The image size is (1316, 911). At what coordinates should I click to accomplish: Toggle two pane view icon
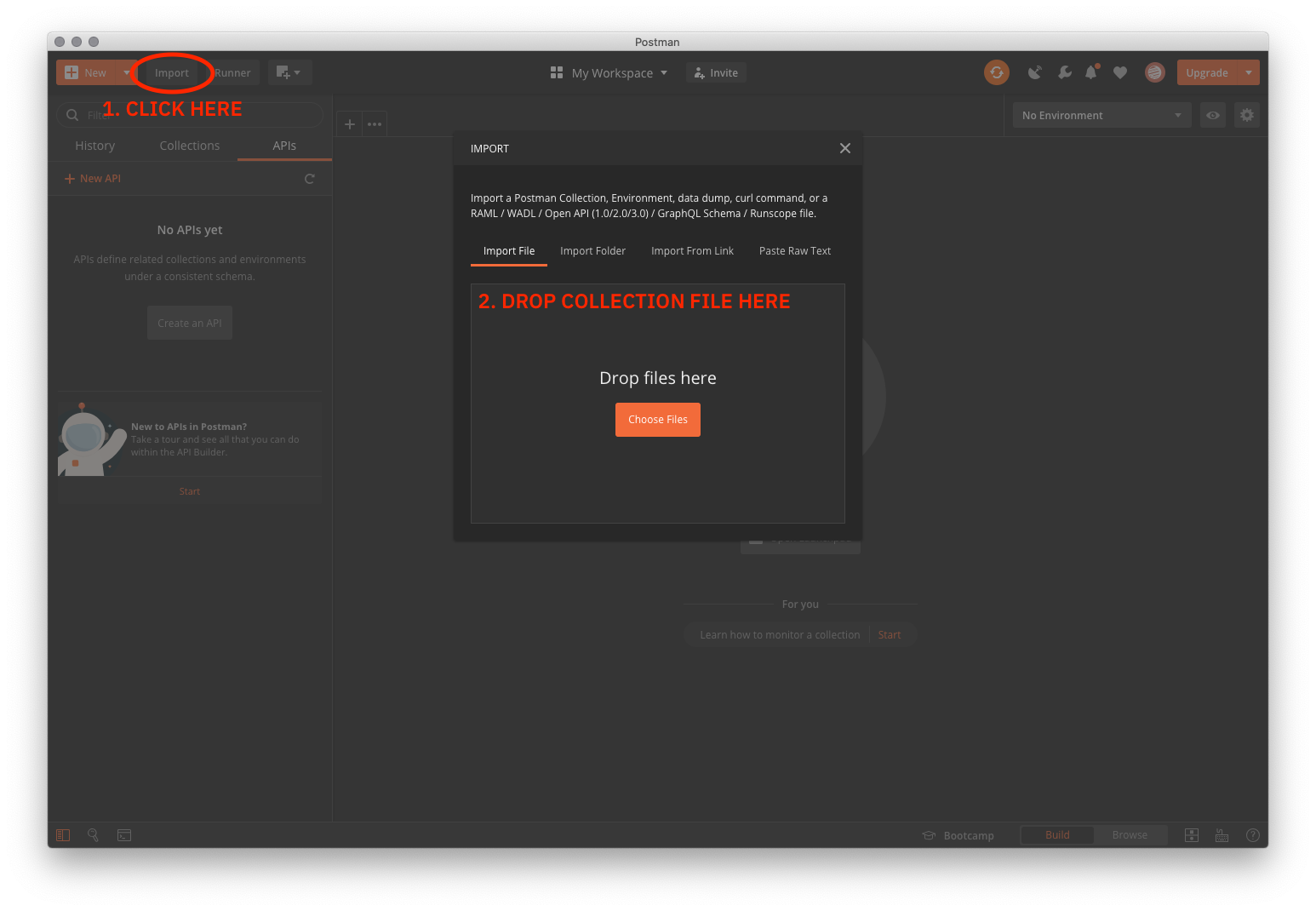click(1192, 835)
